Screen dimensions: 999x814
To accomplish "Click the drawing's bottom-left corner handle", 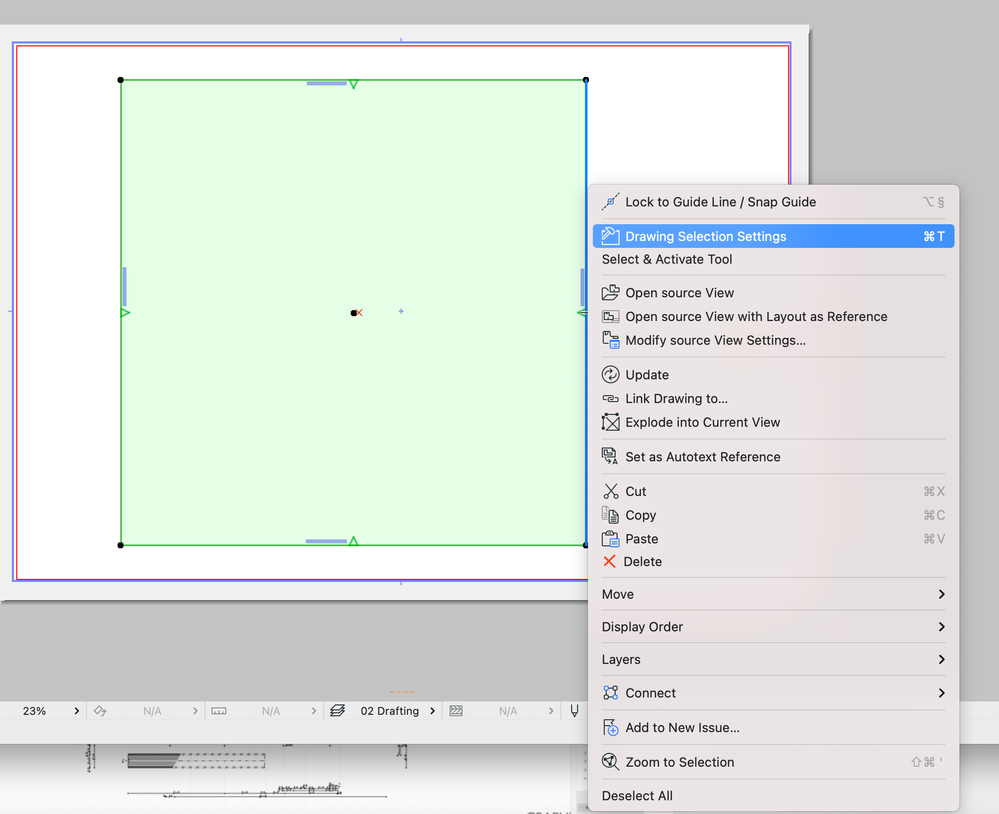I will click(120, 545).
